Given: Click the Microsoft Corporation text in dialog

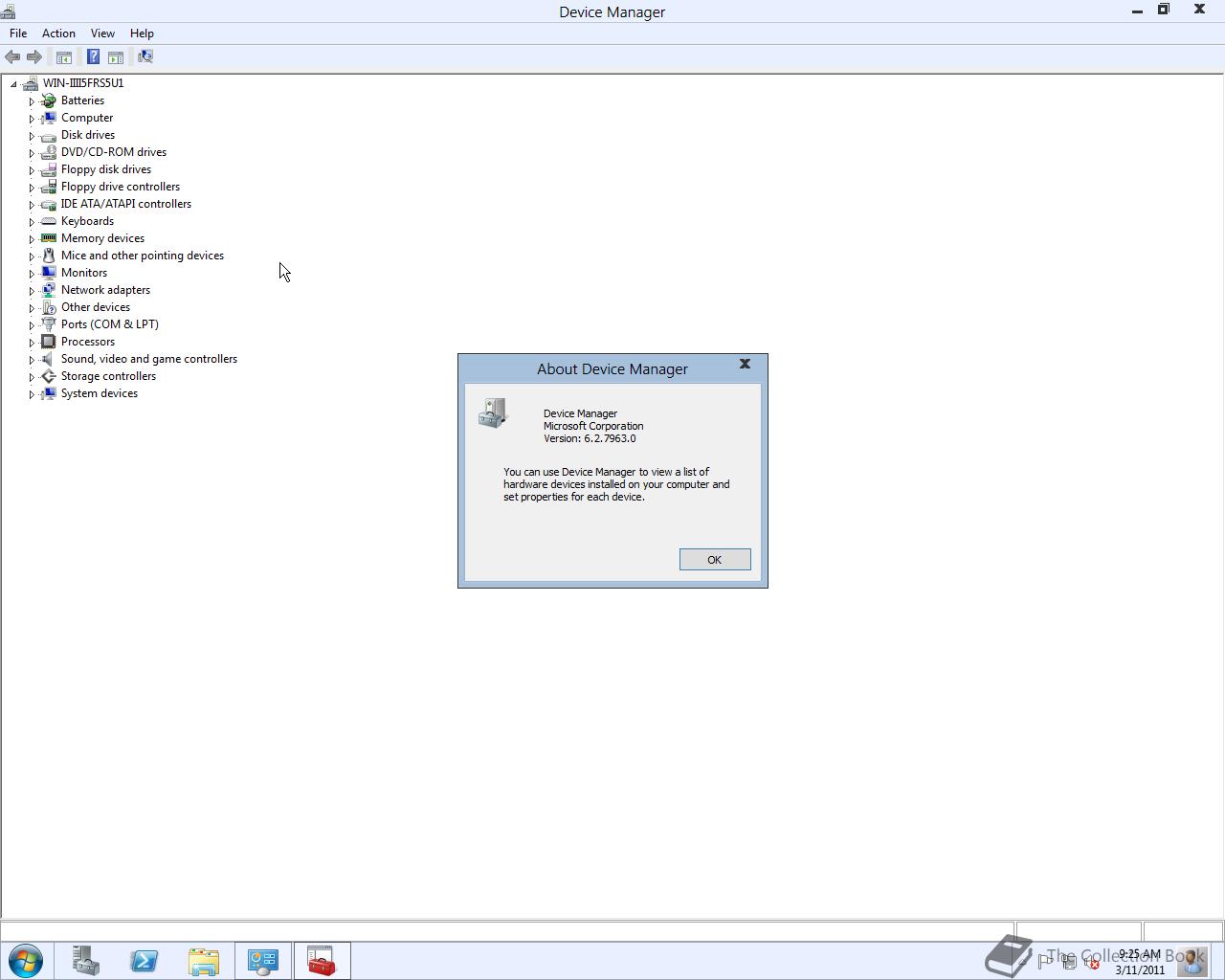Looking at the screenshot, I should pyautogui.click(x=593, y=426).
